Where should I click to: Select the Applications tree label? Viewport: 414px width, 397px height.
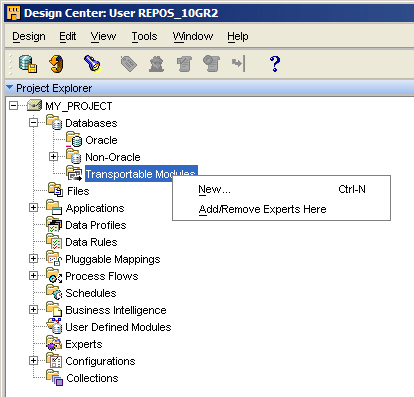pyautogui.click(x=95, y=208)
